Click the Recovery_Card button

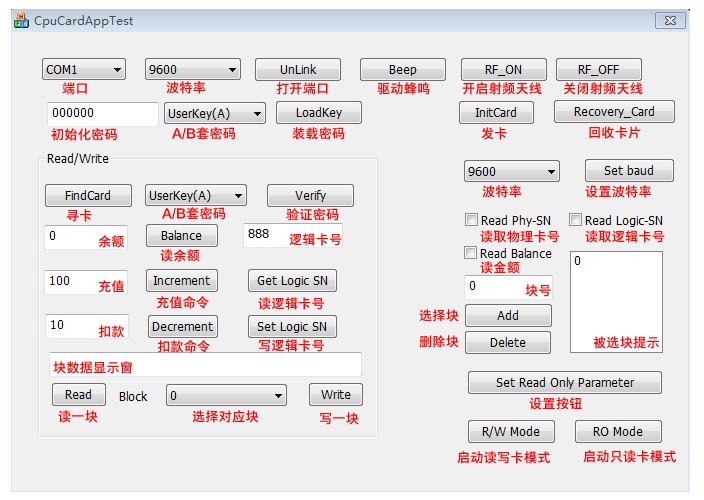(x=614, y=112)
